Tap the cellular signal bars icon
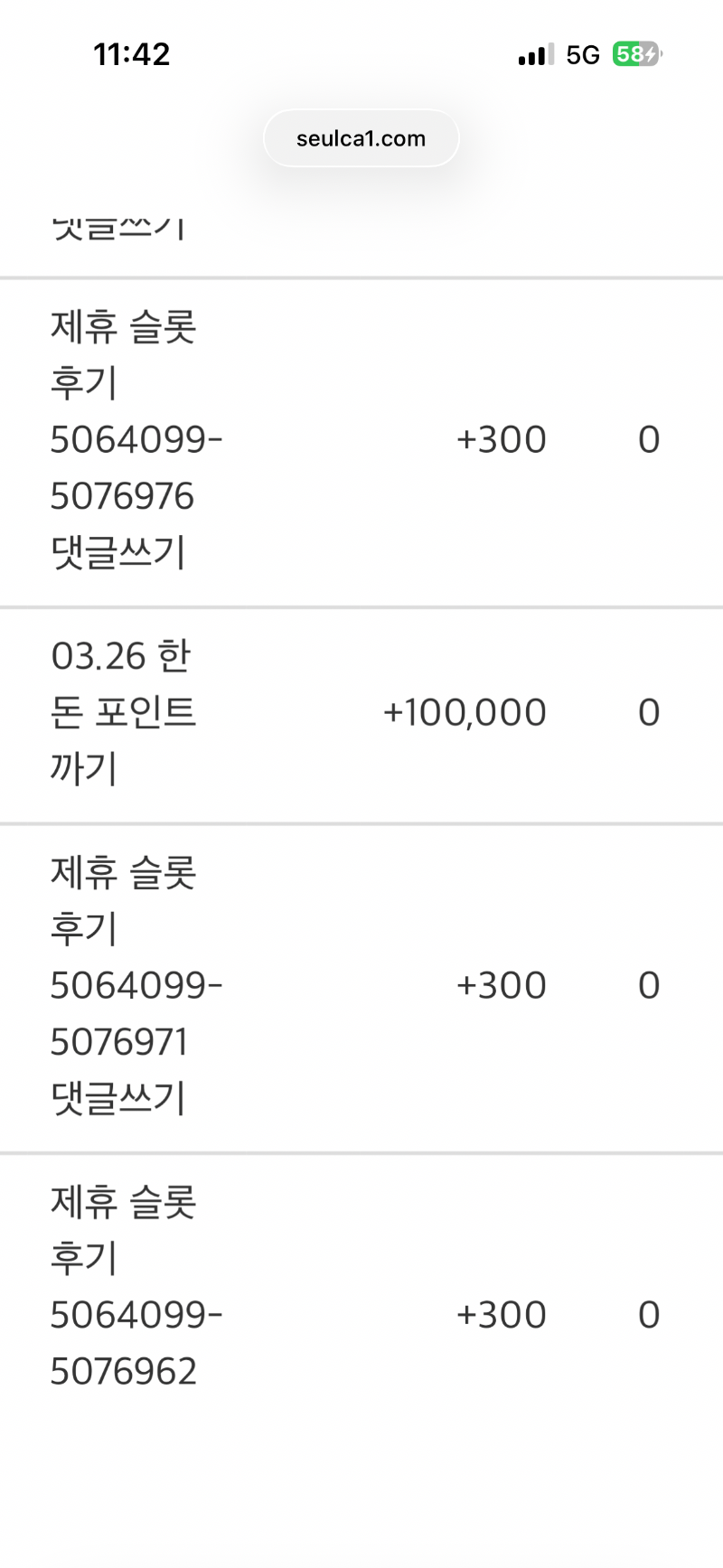 (x=536, y=55)
